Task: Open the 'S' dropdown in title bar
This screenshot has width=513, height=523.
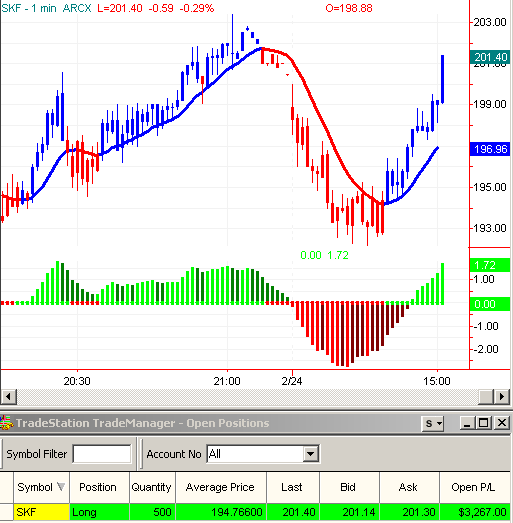Action: (433, 424)
